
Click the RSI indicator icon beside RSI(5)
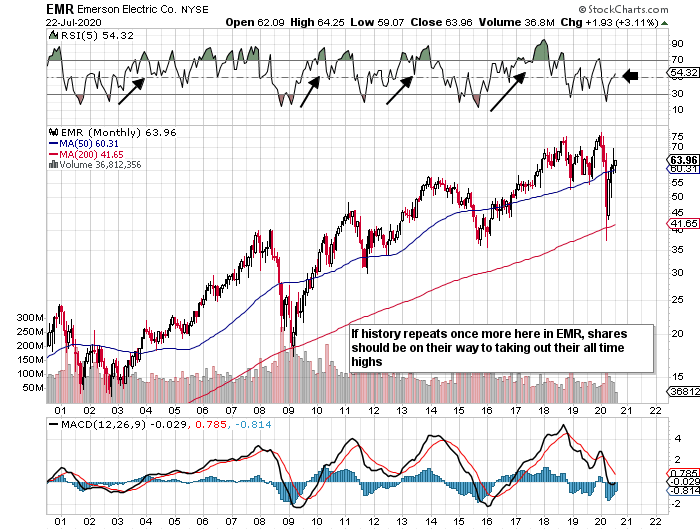tap(54, 35)
